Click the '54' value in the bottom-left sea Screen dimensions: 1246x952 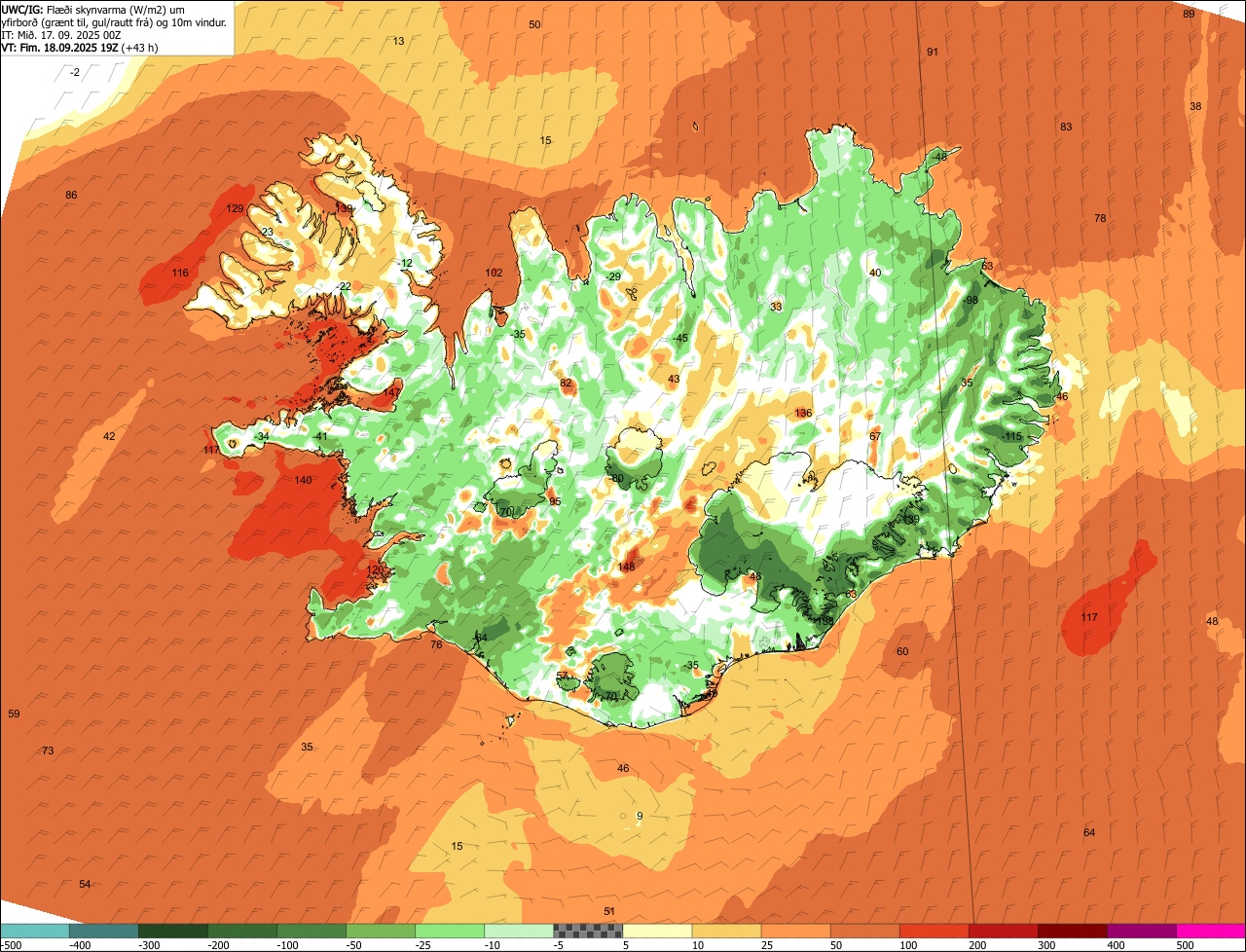(85, 883)
